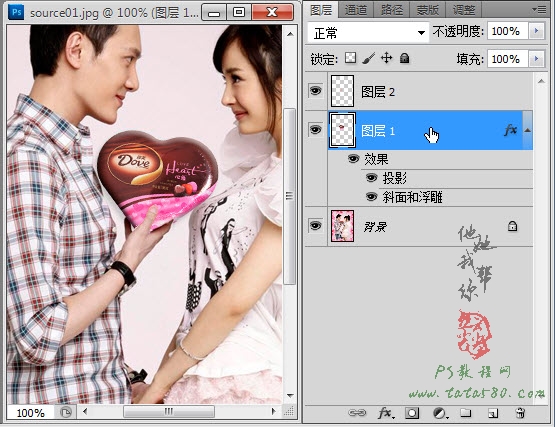Click the 不透明度 value field
The height and width of the screenshot is (427, 555).
508,31
